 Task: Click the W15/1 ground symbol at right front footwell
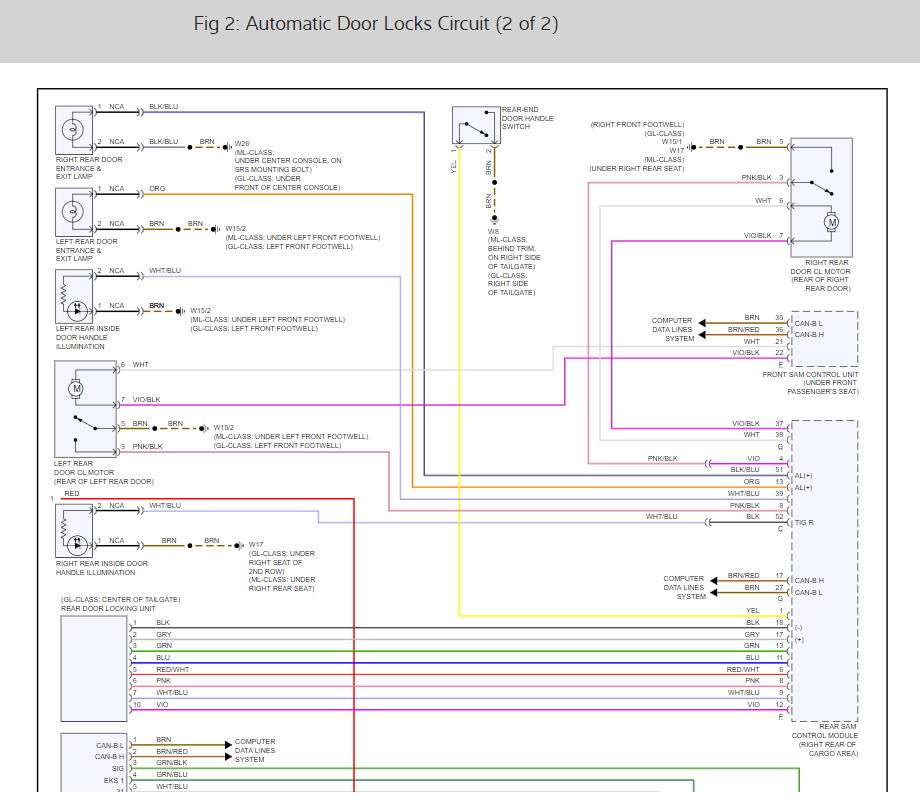[x=692, y=147]
